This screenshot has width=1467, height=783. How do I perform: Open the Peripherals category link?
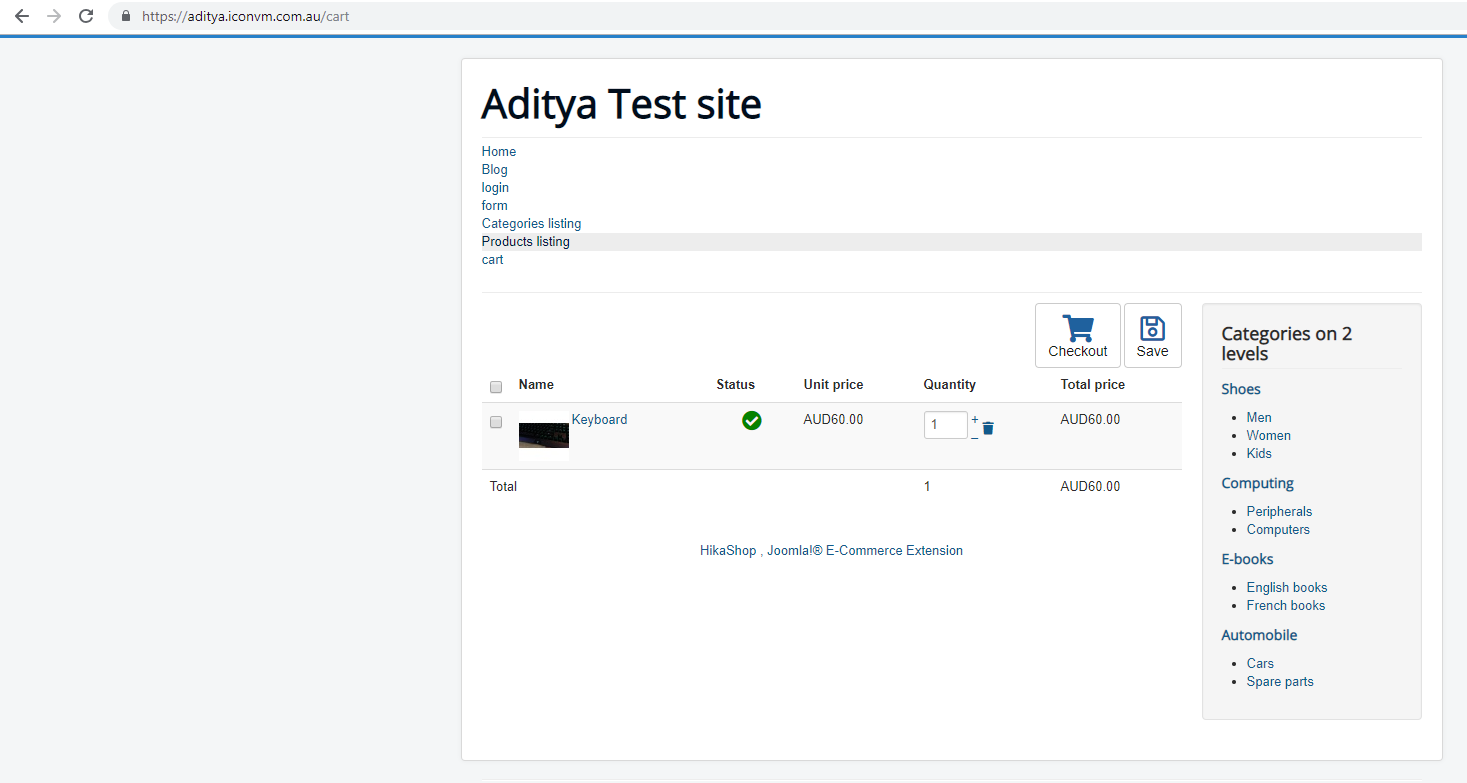click(x=1279, y=512)
